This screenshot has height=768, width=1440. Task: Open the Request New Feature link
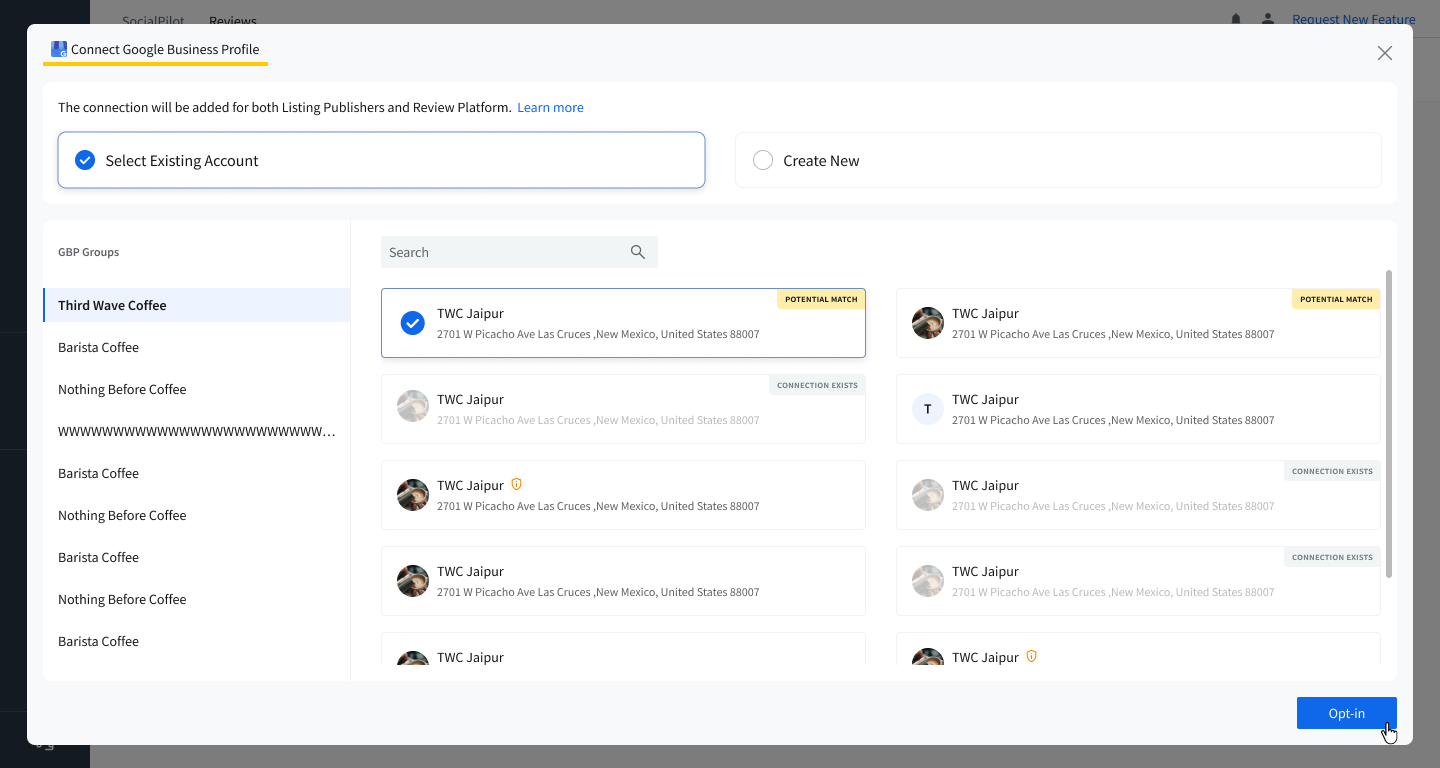[1353, 19]
